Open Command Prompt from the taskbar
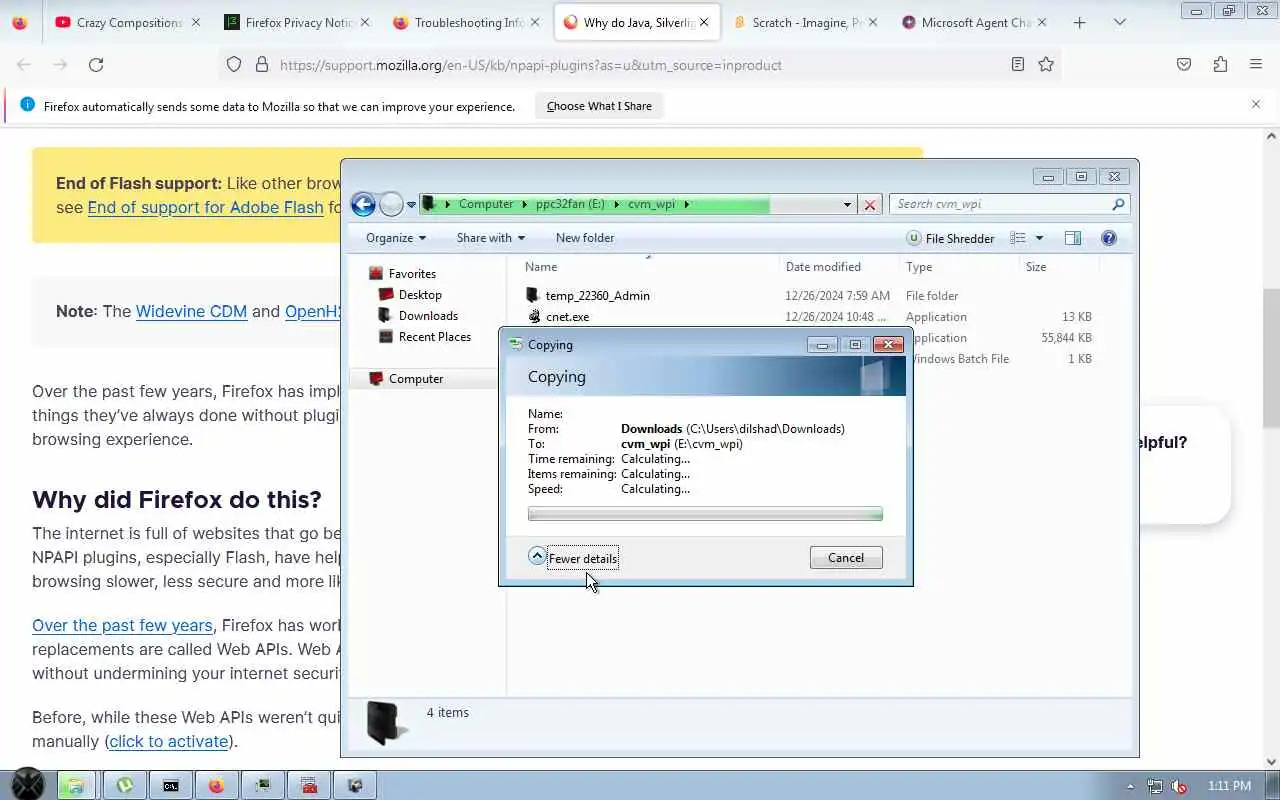 pyautogui.click(x=171, y=785)
